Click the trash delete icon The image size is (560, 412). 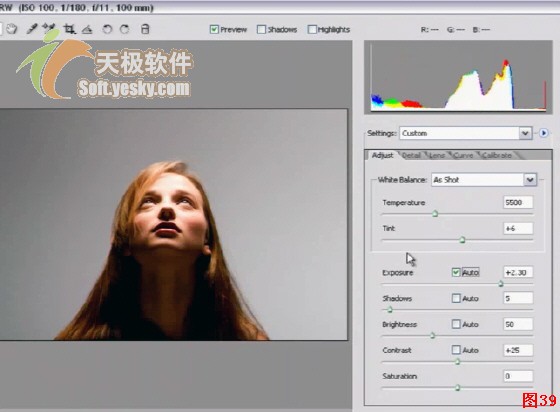145,29
